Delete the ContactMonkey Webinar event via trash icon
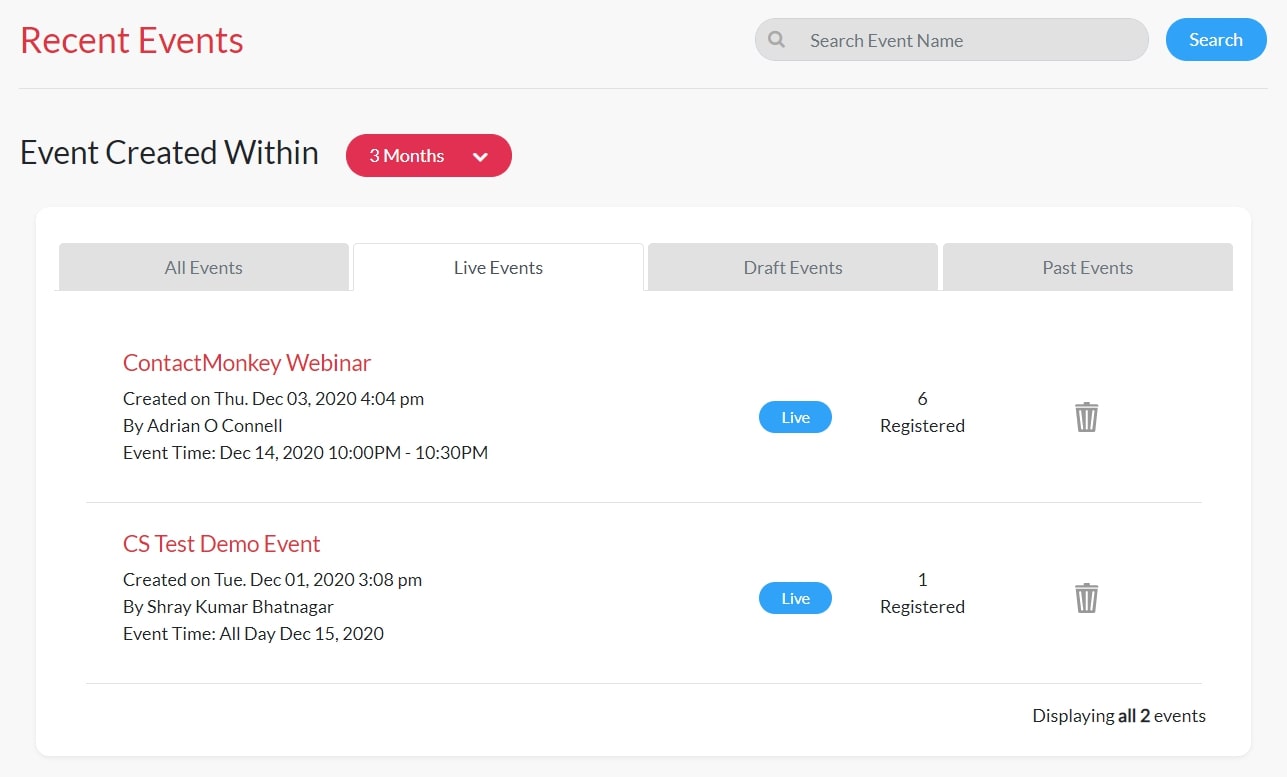The width and height of the screenshot is (1287, 777). [x=1086, y=417]
